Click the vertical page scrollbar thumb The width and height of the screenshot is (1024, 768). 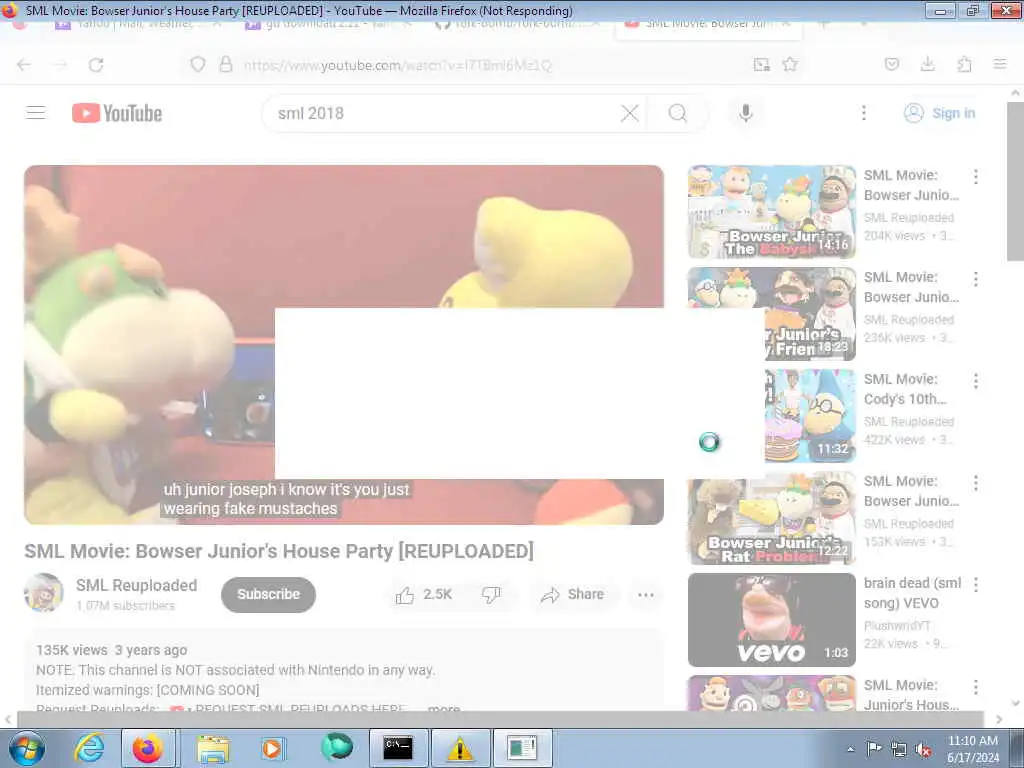coord(1015,182)
